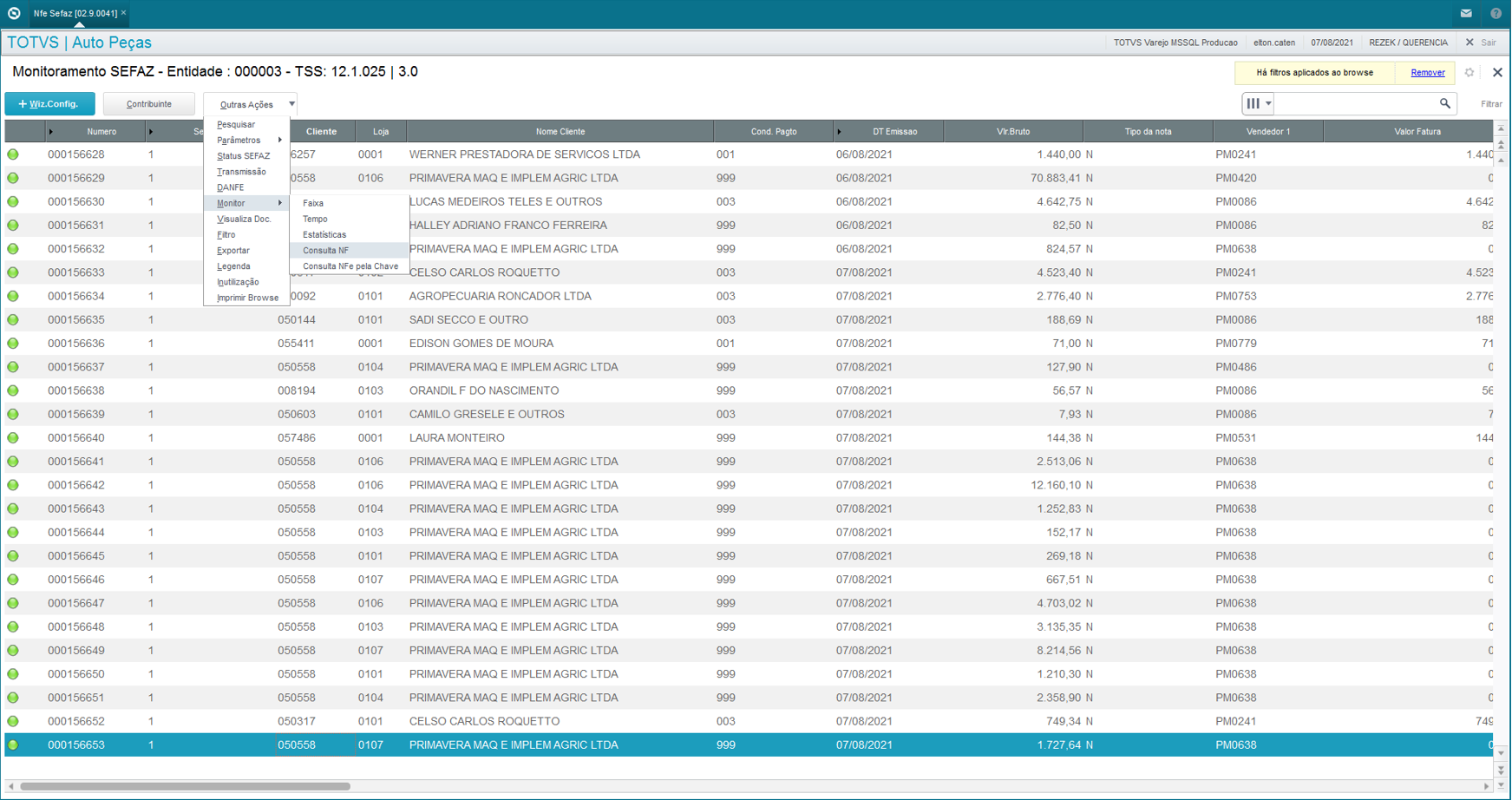
Task: Select row with WERNER PRESTADORA DE SERVICOS LTDA
Action: [749, 154]
